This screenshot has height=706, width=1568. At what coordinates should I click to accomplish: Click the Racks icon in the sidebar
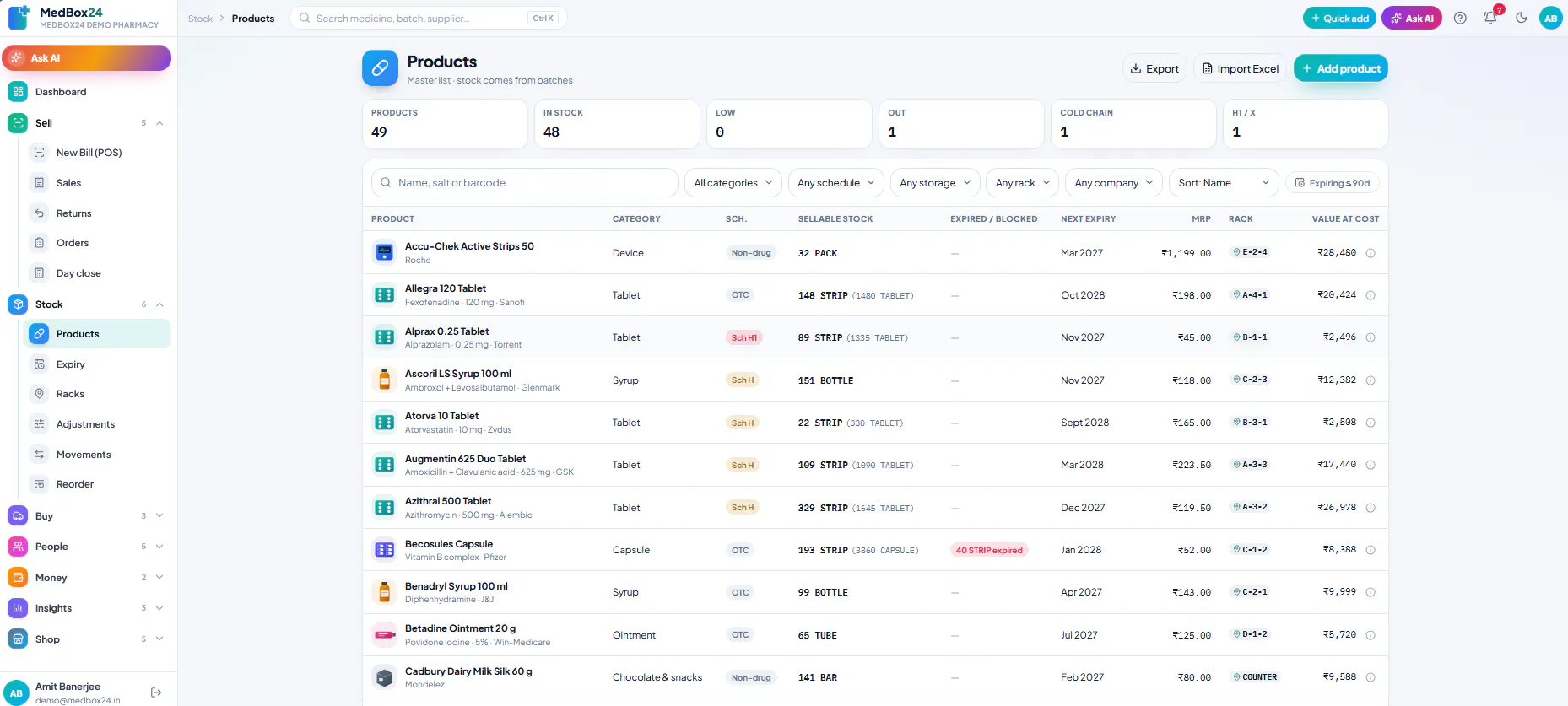pos(39,394)
